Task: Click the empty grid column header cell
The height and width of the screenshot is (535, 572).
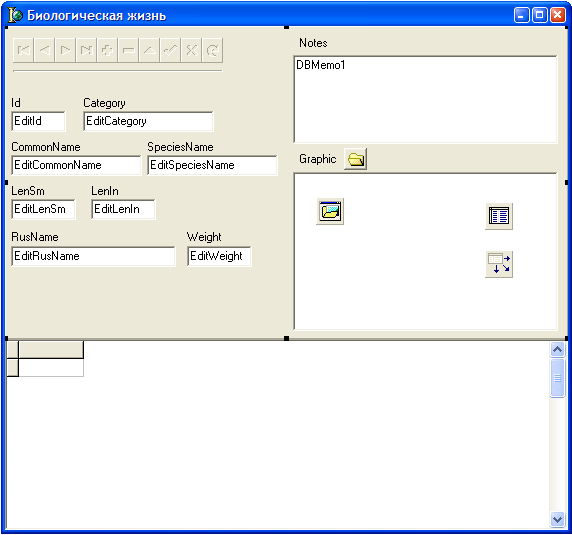Action: (51, 350)
